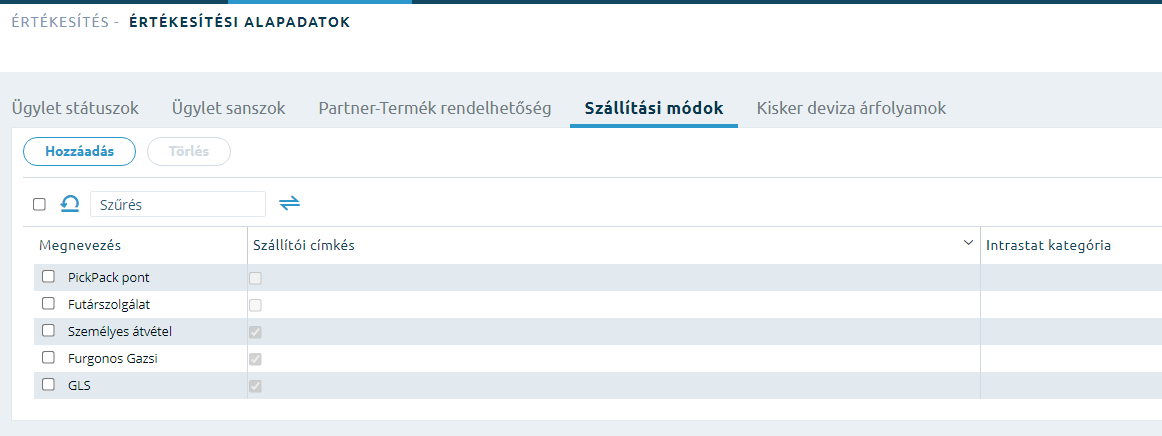Viewport: 1162px width, 436px height.
Task: Open the Kisker deviza árfolyamok tab
Action: (851, 108)
